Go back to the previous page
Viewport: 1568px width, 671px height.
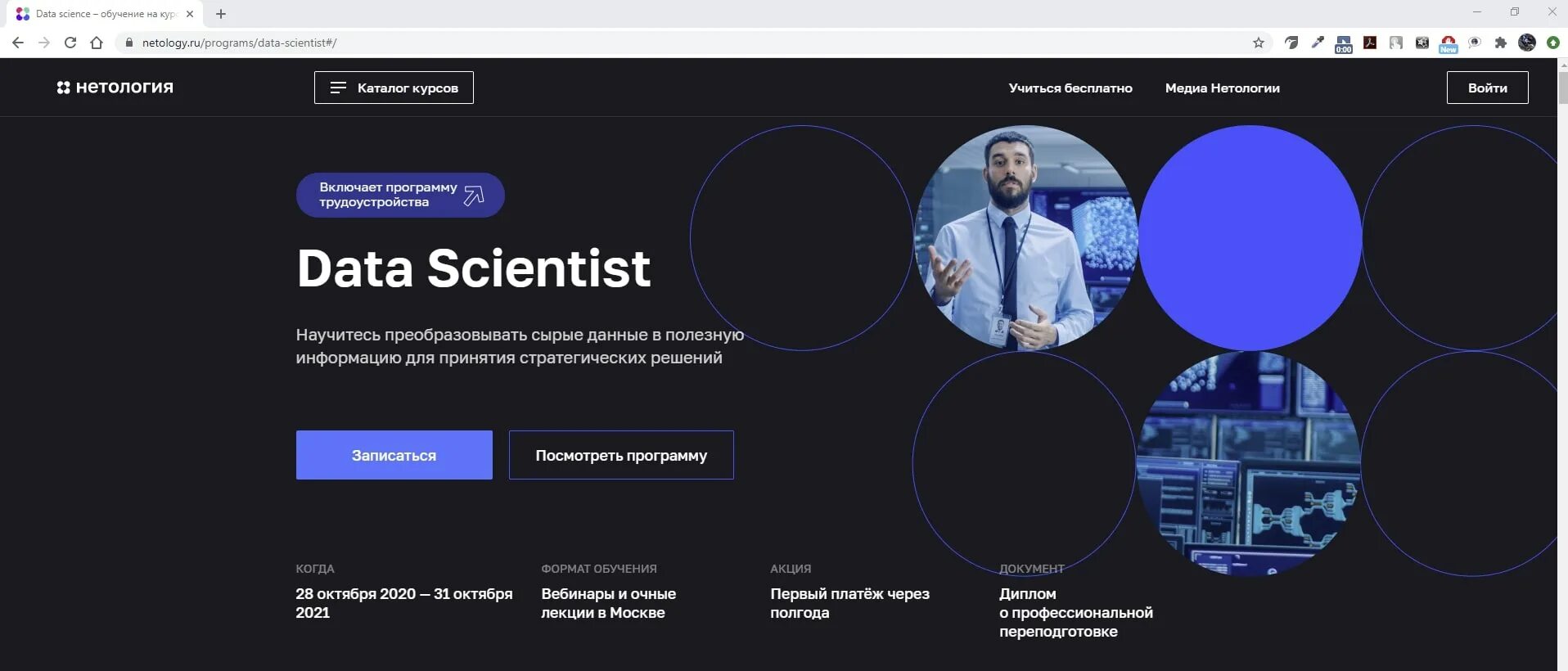18,43
